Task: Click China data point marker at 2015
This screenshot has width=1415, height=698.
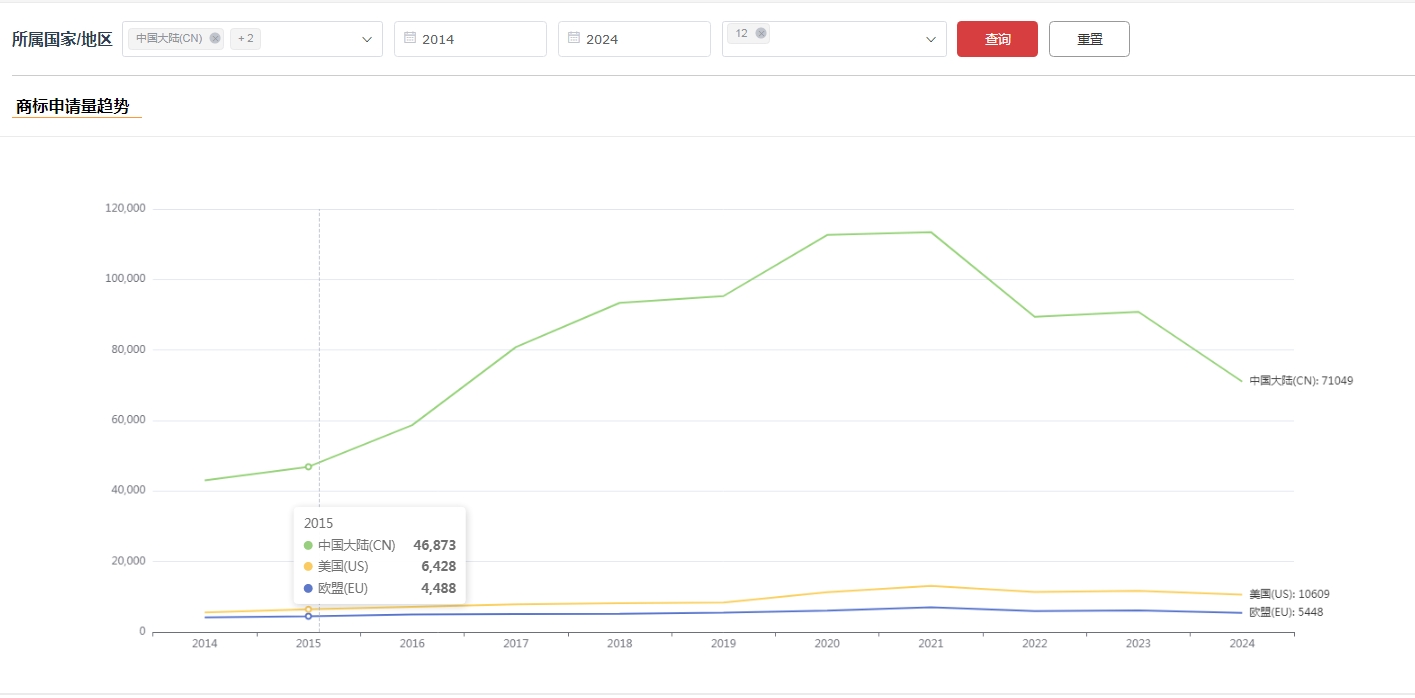Action: pos(308,466)
